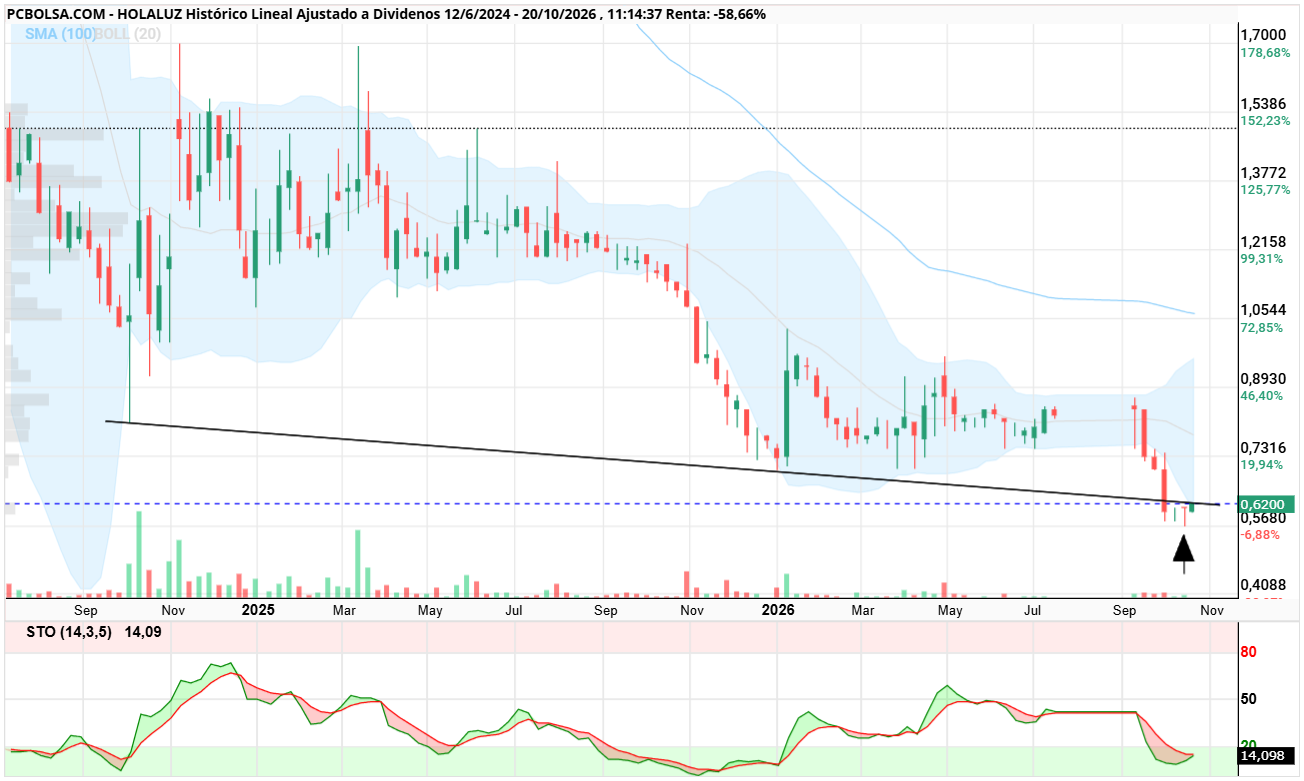Select the 1,3772 price level
The image size is (1304, 781).
[x=1263, y=173]
